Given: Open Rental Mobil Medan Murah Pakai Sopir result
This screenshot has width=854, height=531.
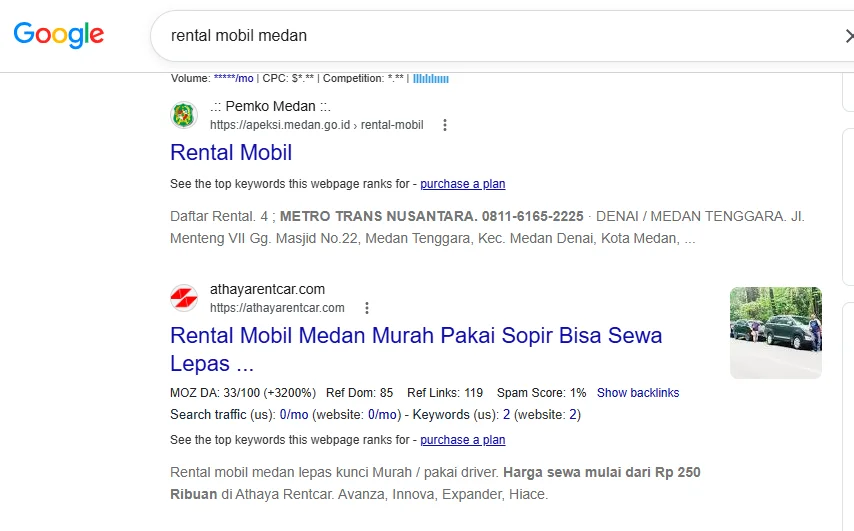Looking at the screenshot, I should pyautogui.click(x=416, y=349).
